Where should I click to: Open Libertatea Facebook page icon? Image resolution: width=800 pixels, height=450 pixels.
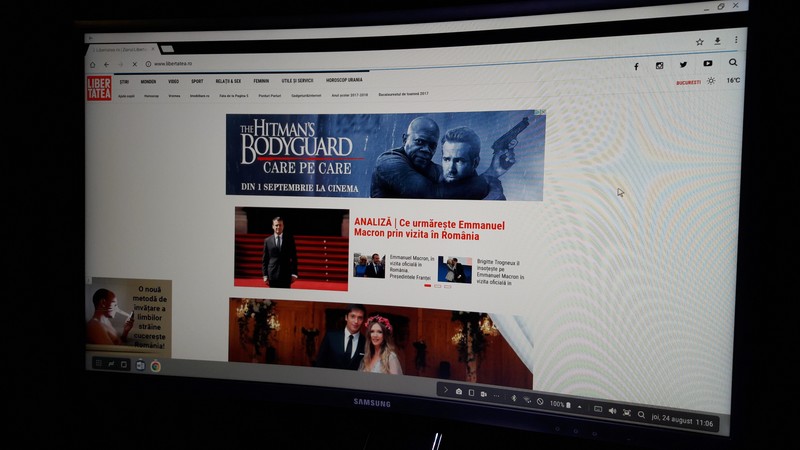pyautogui.click(x=636, y=66)
